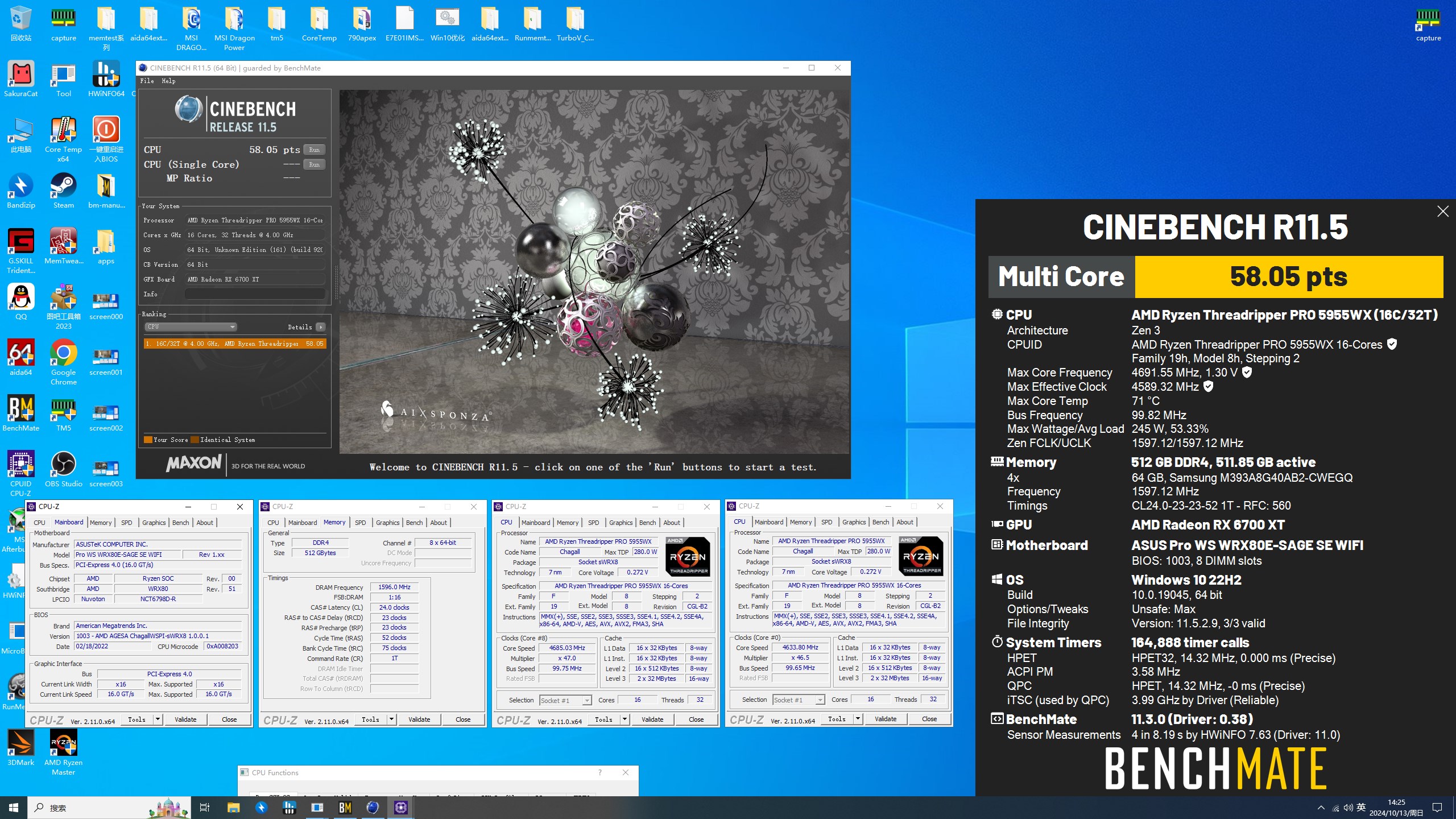The height and width of the screenshot is (819, 1456).
Task: Open File Explorer from the taskbar
Action: tap(234, 808)
